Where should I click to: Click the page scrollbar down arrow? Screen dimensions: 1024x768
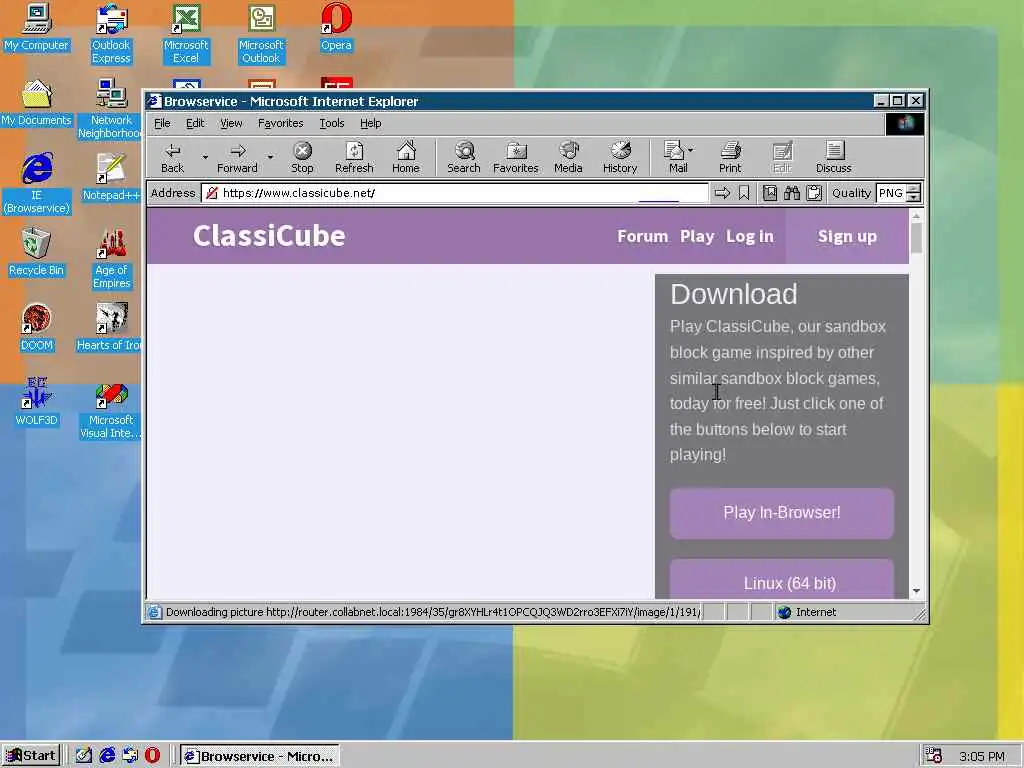pos(916,591)
